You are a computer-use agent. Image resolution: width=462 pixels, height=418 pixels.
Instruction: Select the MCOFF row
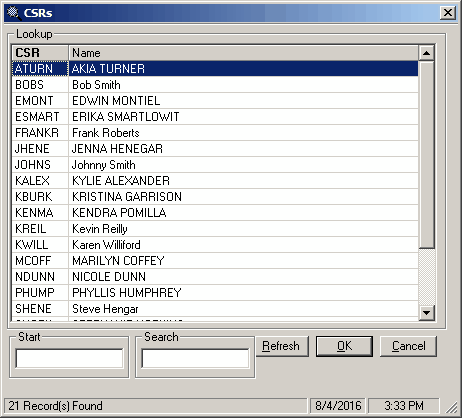coord(215,261)
